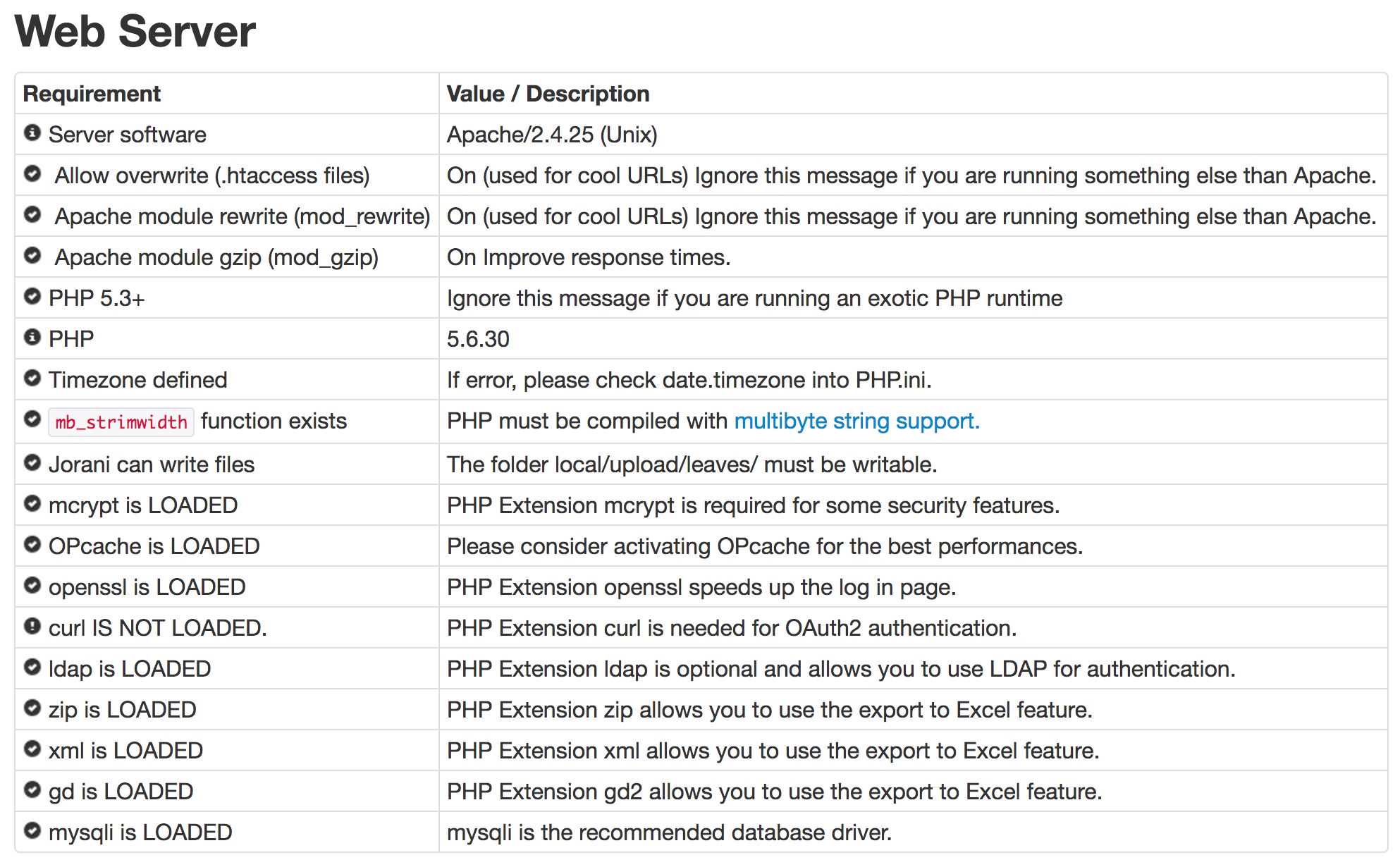The height and width of the screenshot is (867, 1400).
Task: Click the warning icon beside curl IS NOT LOADED
Action: tap(32, 626)
